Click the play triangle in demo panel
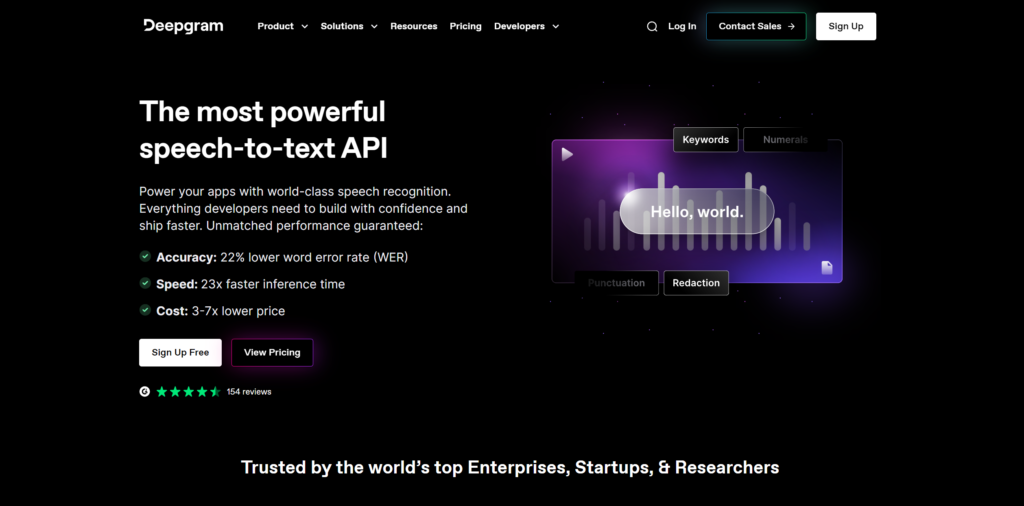Image resolution: width=1024 pixels, height=506 pixels. [x=567, y=154]
